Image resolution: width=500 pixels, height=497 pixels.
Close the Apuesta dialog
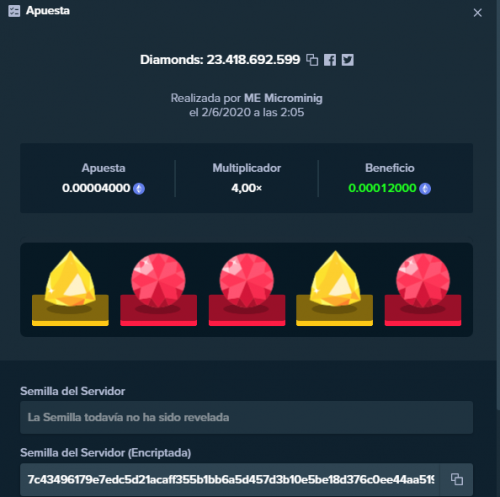[477, 13]
